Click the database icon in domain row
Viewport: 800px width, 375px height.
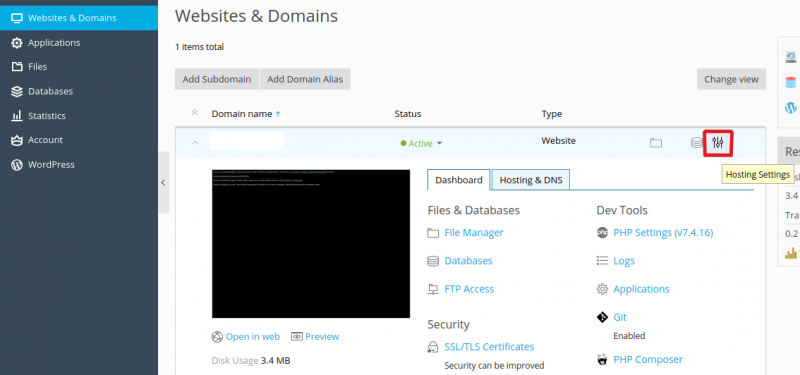(696, 143)
